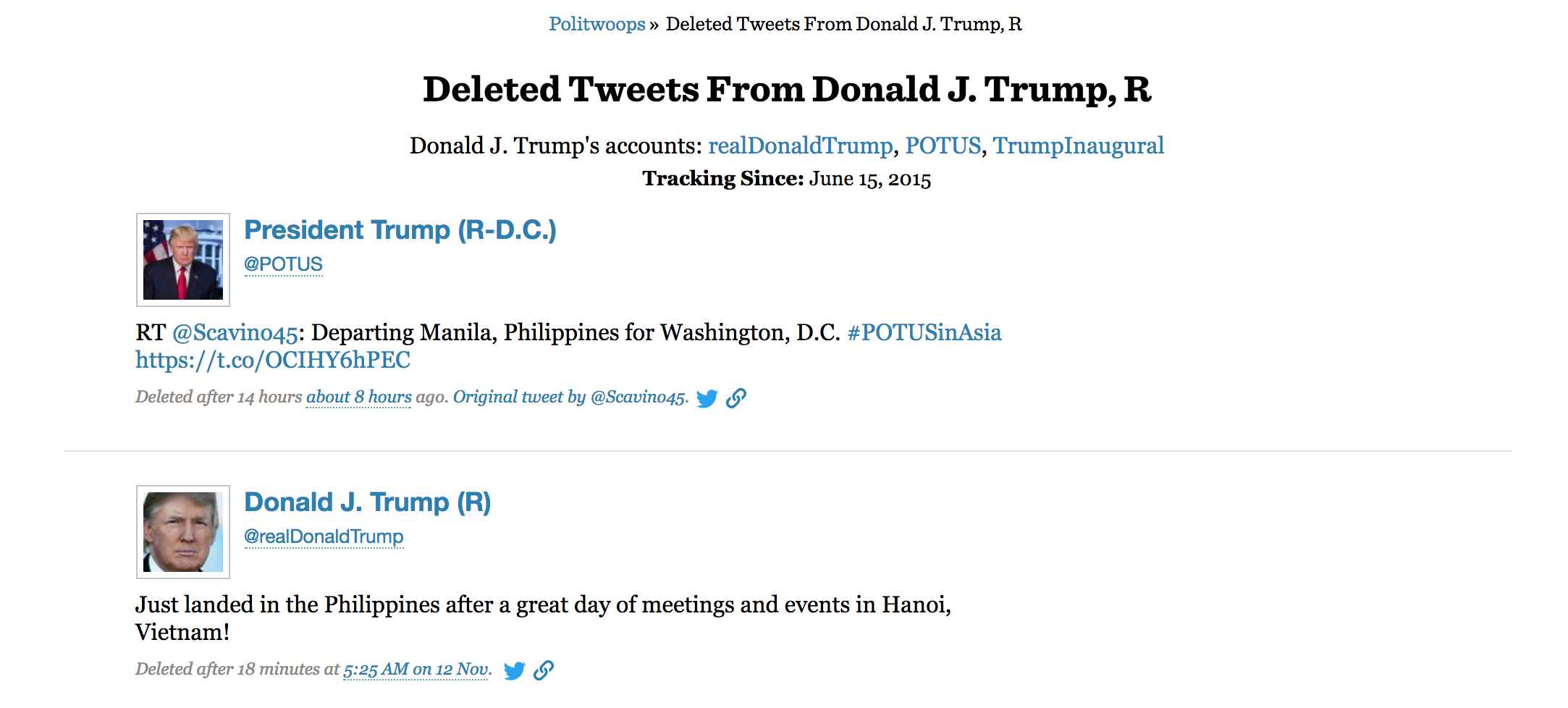Open the POTUS account link in header
The height and width of the screenshot is (708, 1568).
click(943, 146)
